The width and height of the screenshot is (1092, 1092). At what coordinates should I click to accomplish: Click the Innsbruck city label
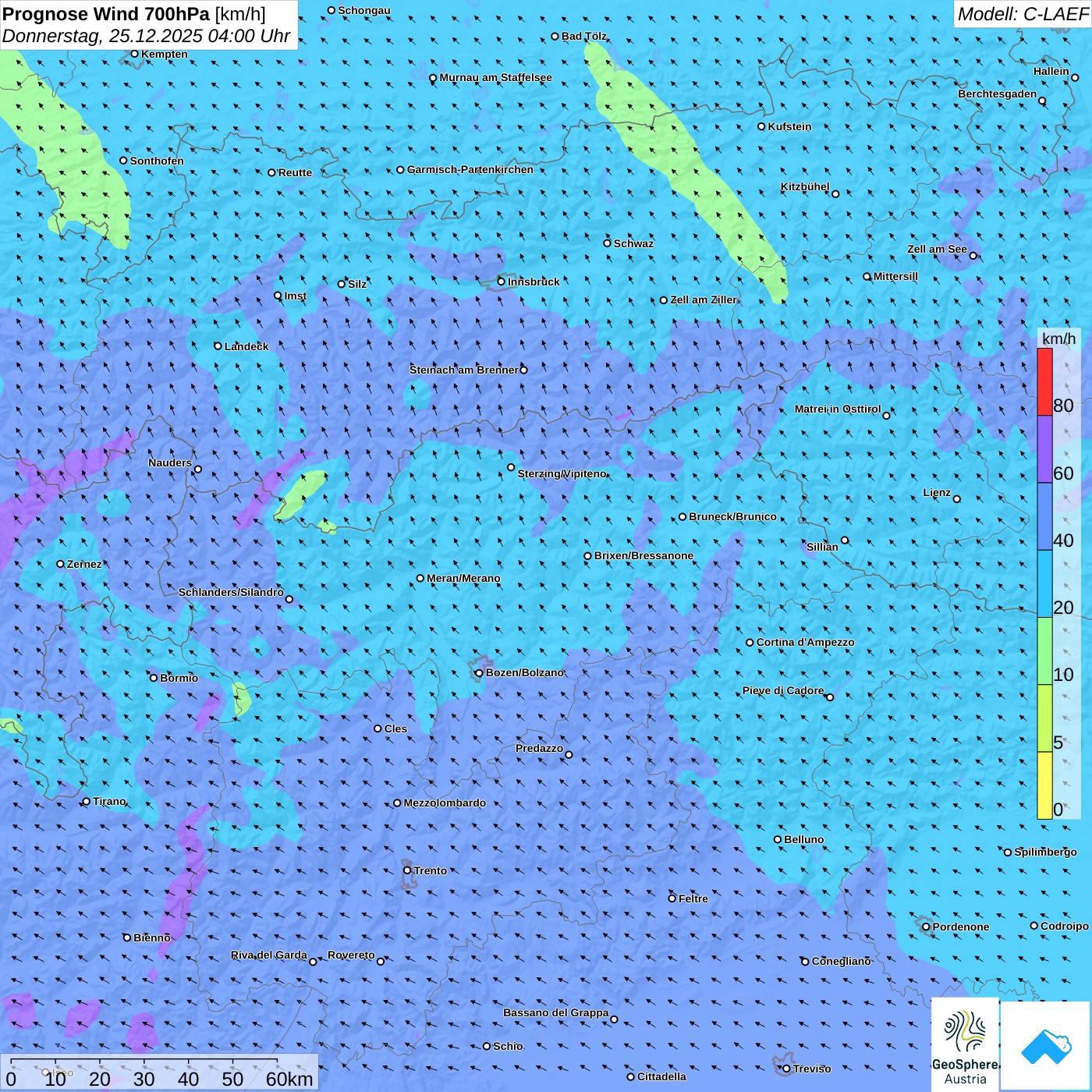click(x=534, y=282)
